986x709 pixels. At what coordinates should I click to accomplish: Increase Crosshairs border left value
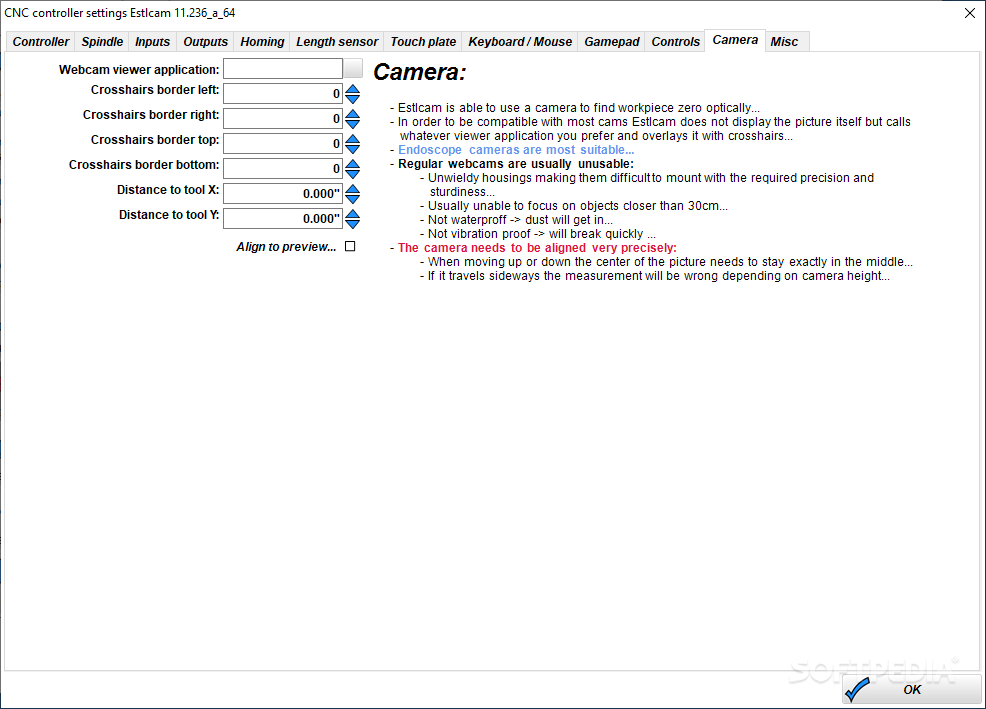click(x=353, y=89)
